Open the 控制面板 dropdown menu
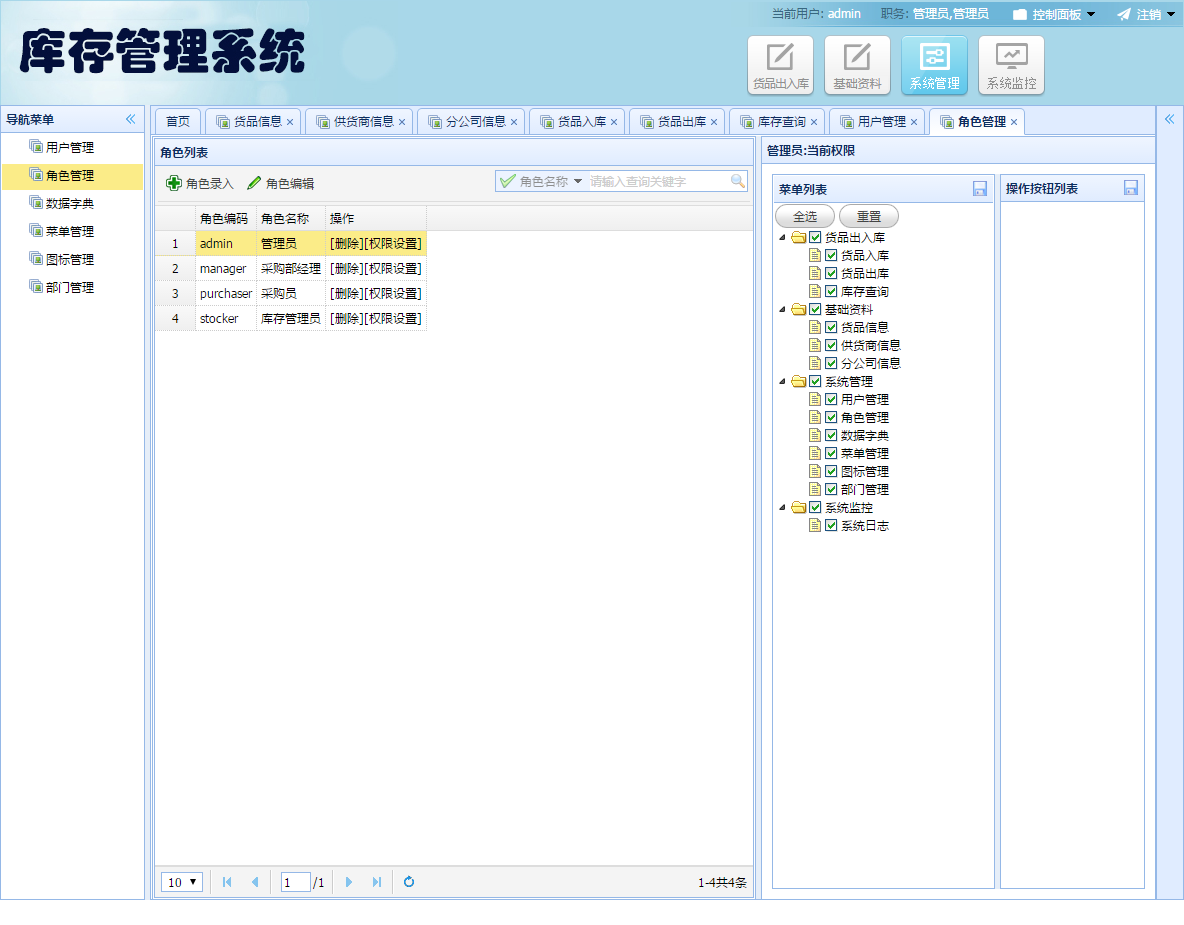1184x925 pixels. [x=1053, y=14]
